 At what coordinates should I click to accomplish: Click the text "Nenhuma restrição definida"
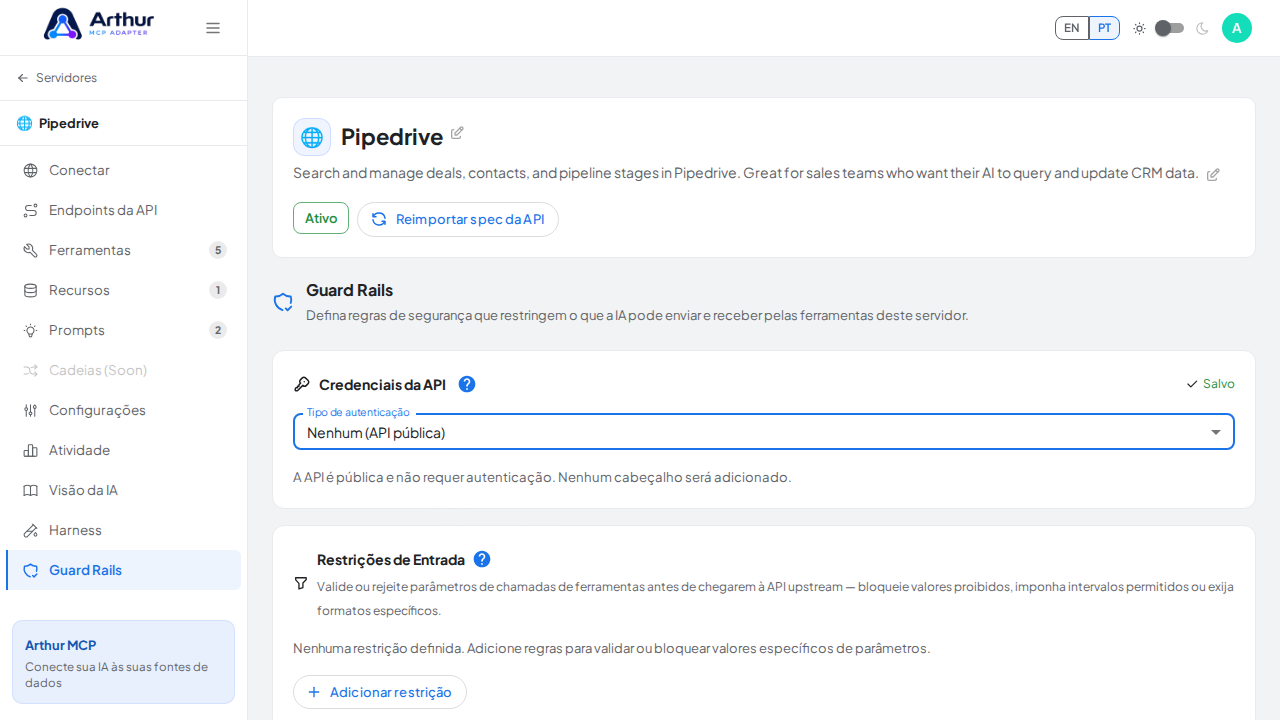pos(378,648)
